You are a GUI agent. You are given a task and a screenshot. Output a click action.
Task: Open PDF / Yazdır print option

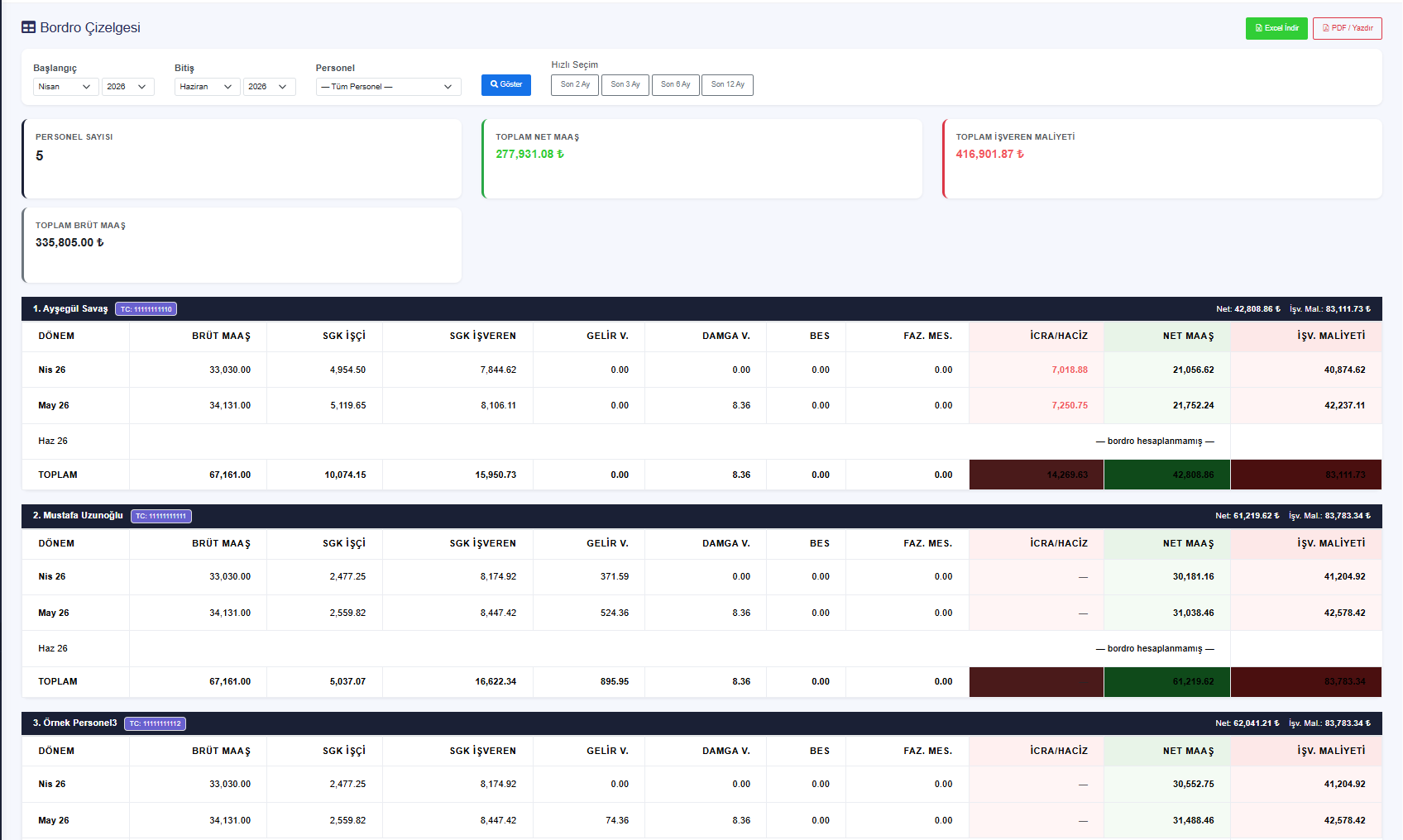[x=1347, y=28]
